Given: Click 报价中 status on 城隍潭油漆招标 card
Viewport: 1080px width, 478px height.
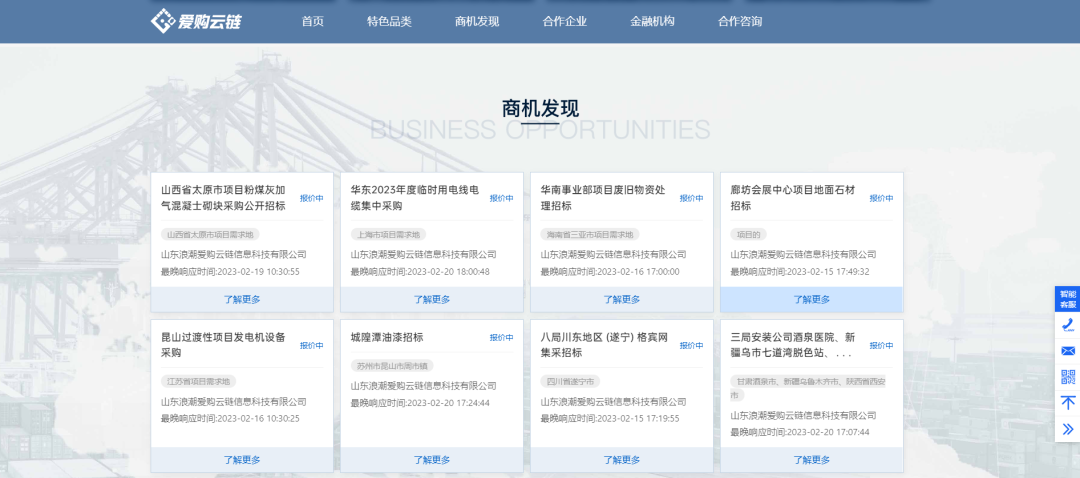Looking at the screenshot, I should (x=501, y=338).
